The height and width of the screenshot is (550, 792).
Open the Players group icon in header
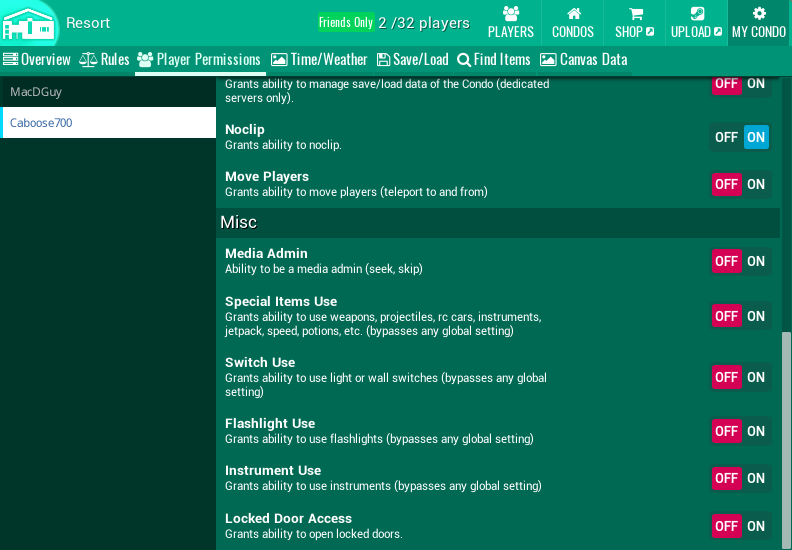point(511,13)
